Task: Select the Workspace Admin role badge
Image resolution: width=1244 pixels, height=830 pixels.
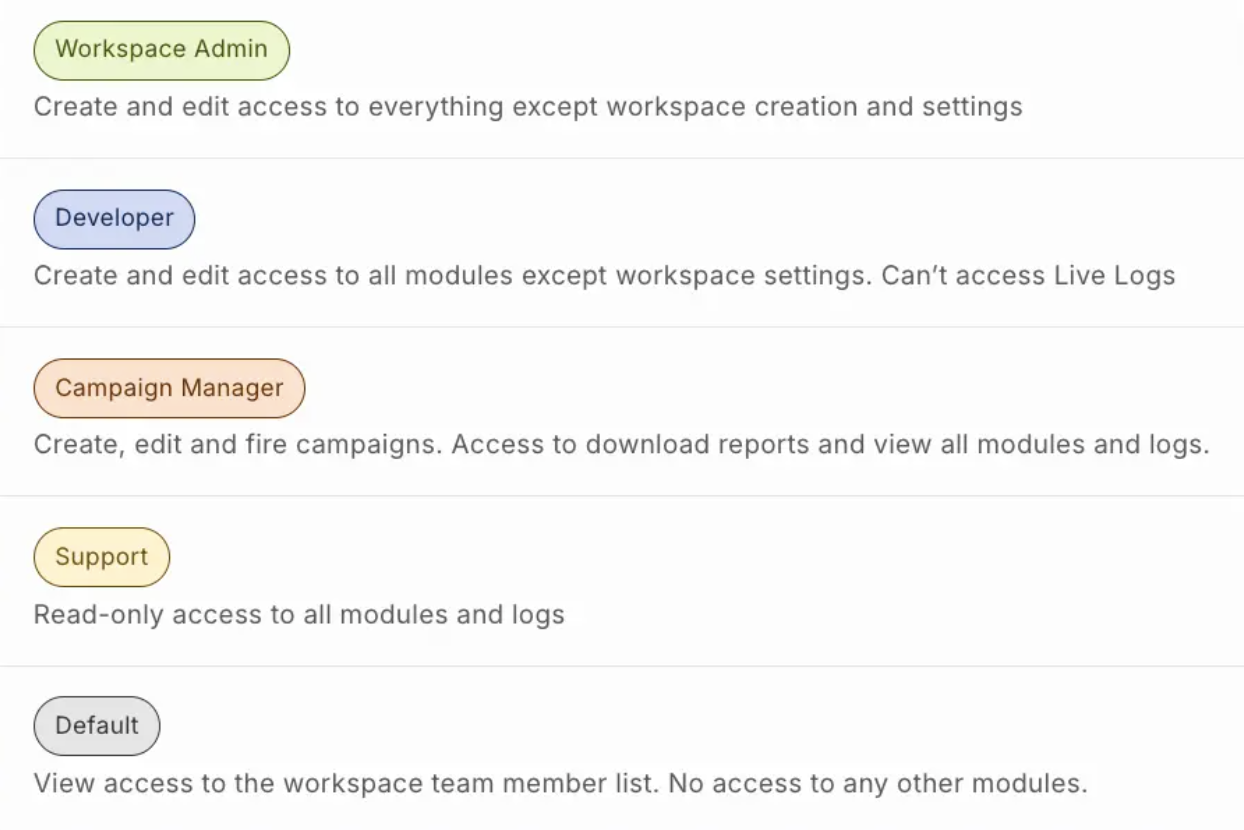Action: point(161,50)
